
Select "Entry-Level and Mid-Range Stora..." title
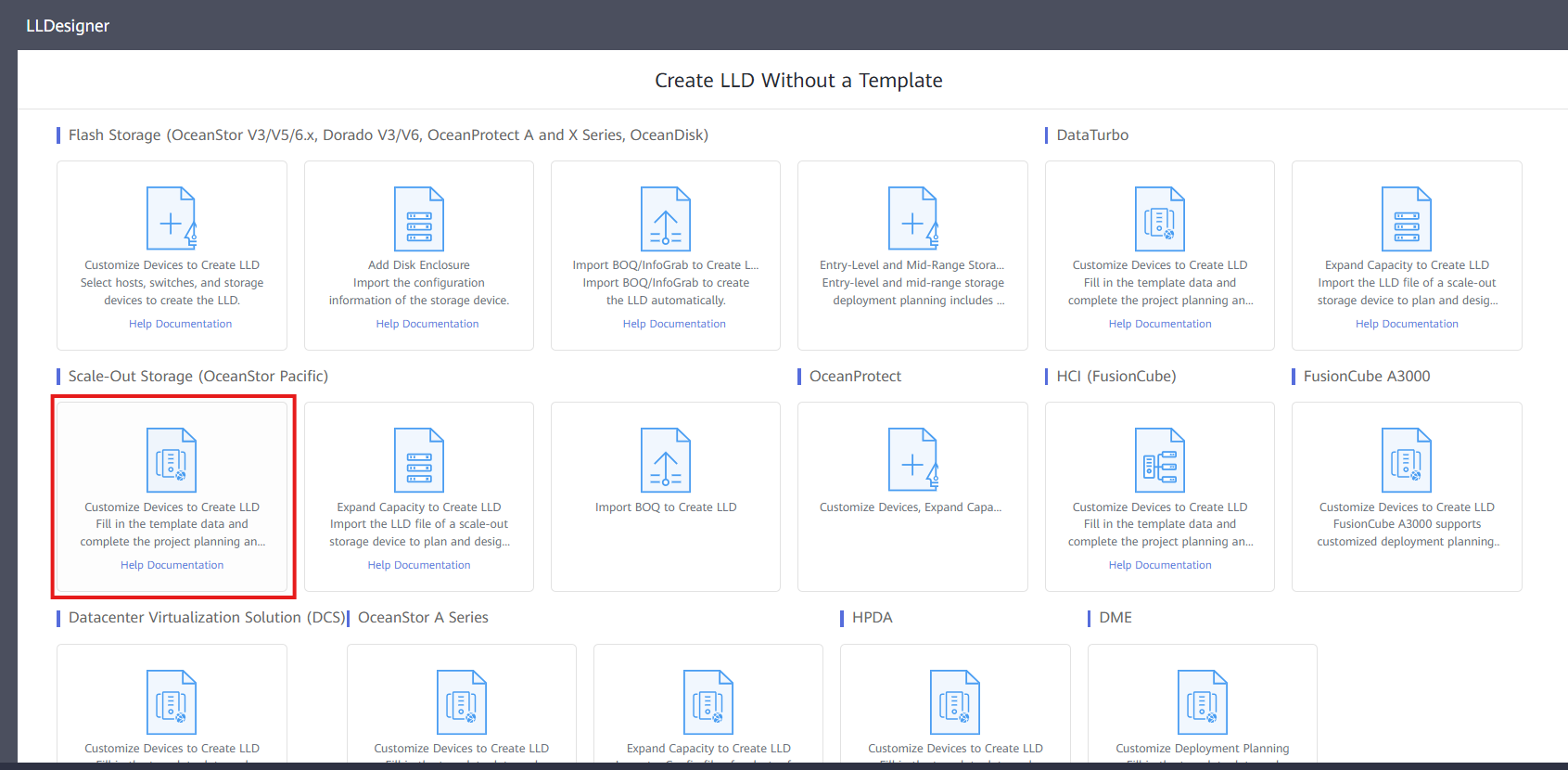(912, 265)
